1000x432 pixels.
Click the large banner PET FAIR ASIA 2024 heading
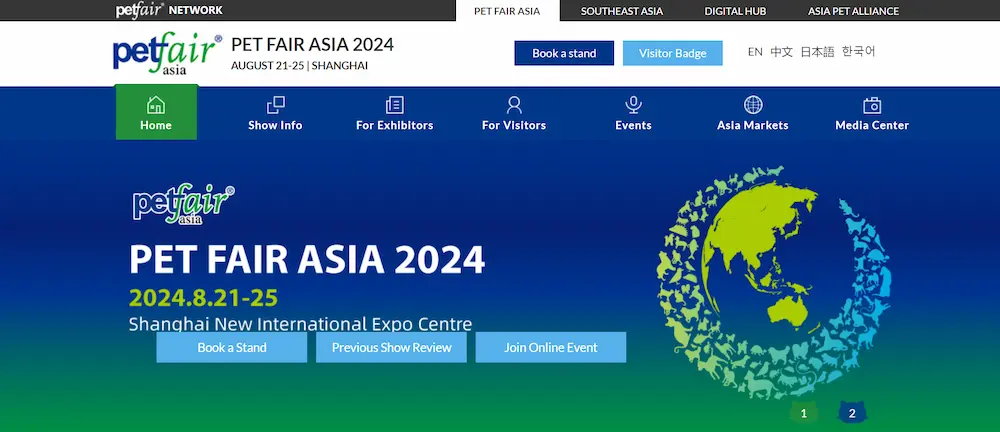pos(307,258)
